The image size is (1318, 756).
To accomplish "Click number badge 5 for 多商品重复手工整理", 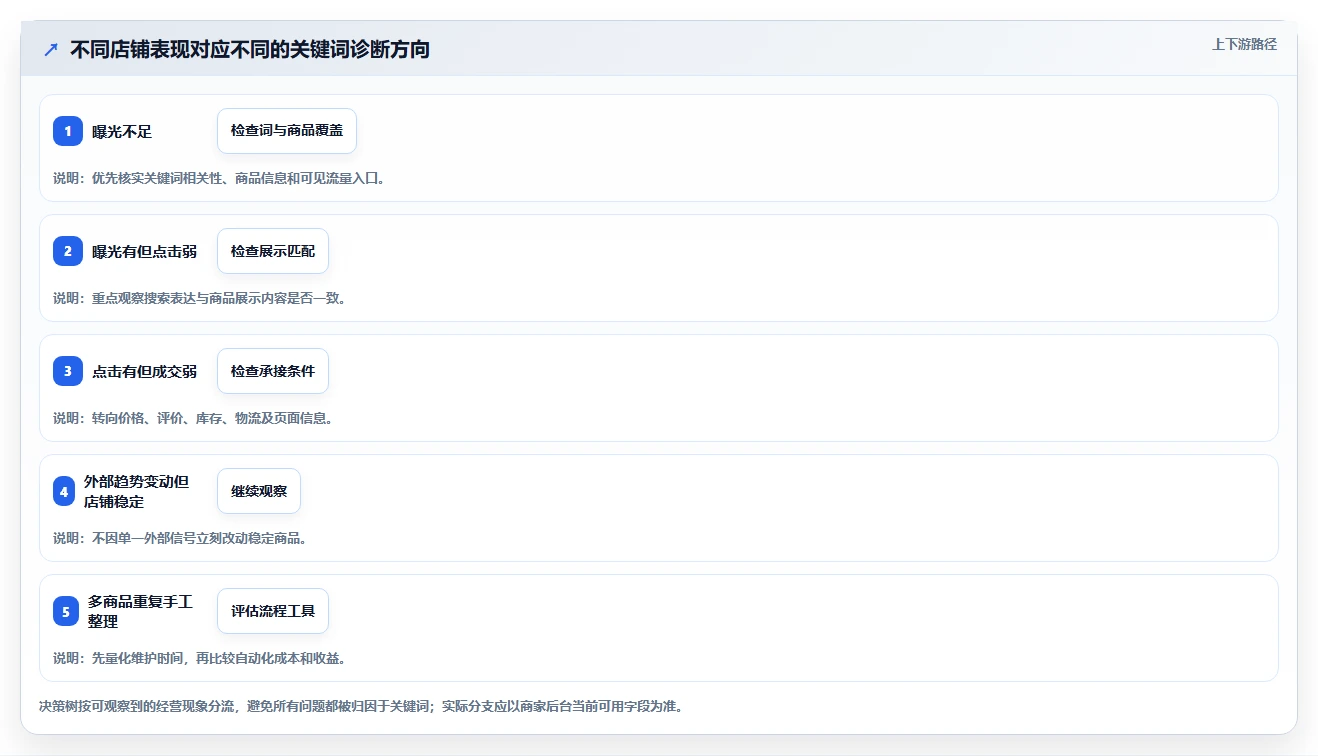I will pyautogui.click(x=66, y=611).
